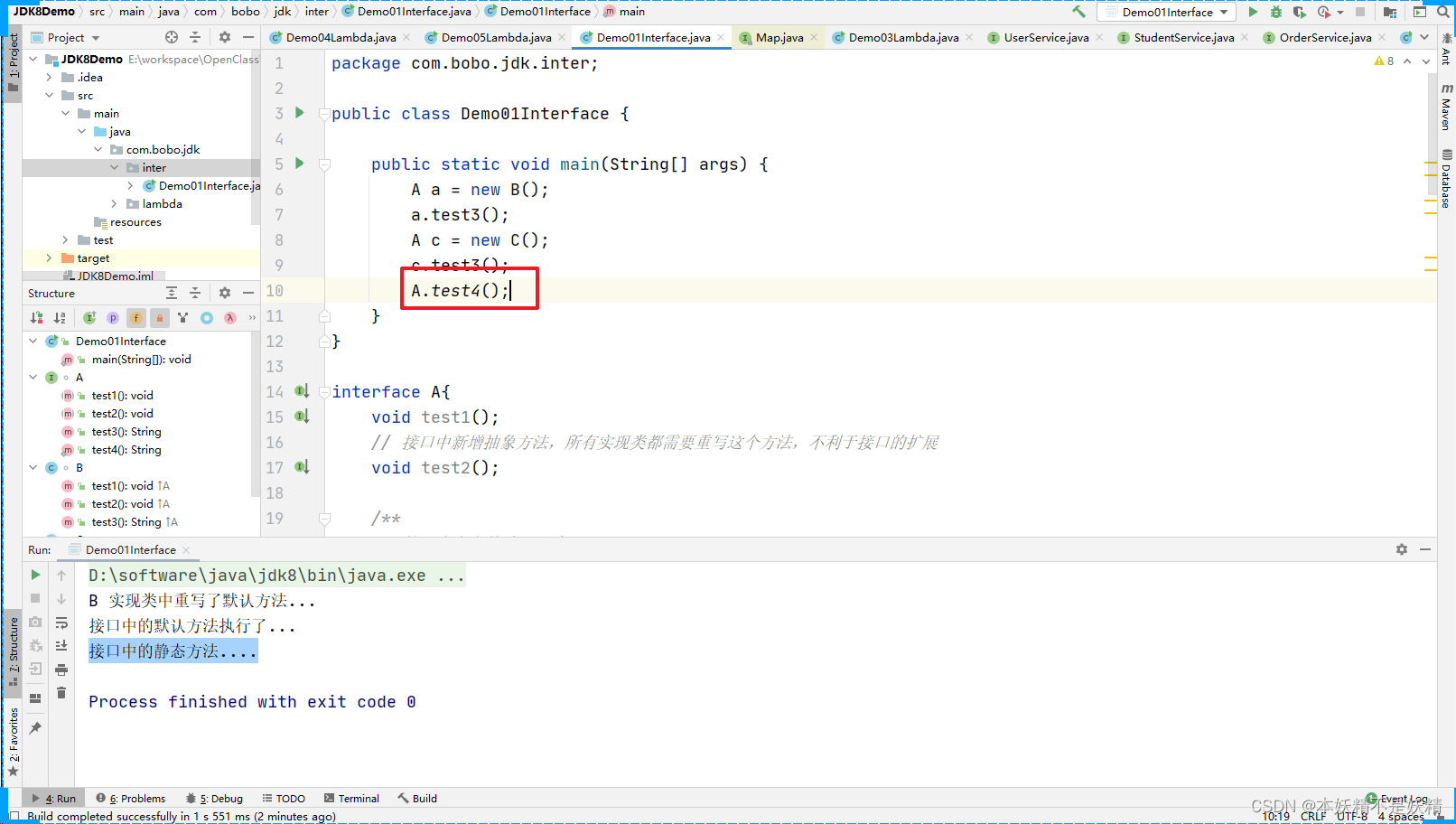Screen dimensions: 1456x824
Task: Click the Search Everywhere magnifier icon
Action: click(1443, 12)
